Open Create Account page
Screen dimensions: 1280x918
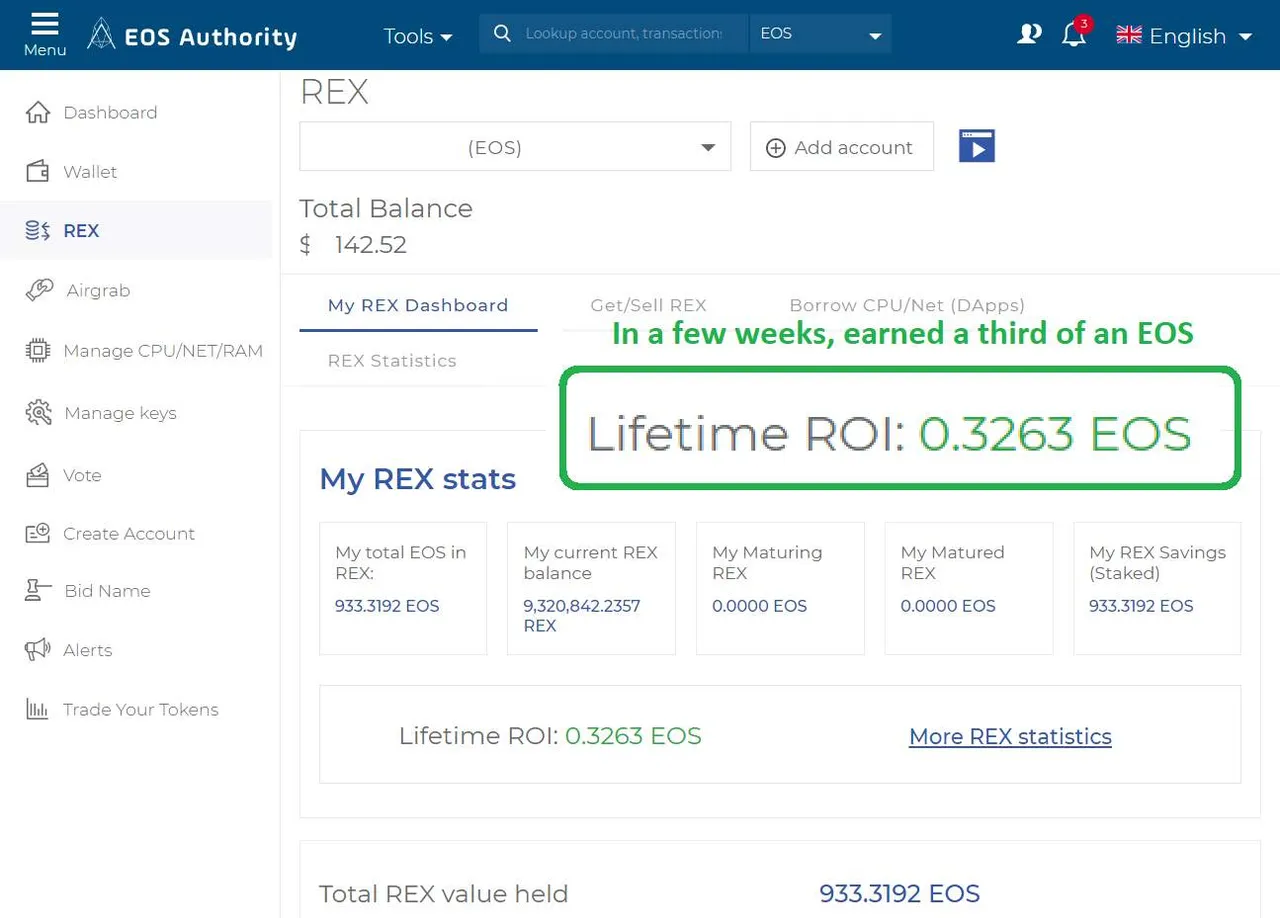click(129, 534)
